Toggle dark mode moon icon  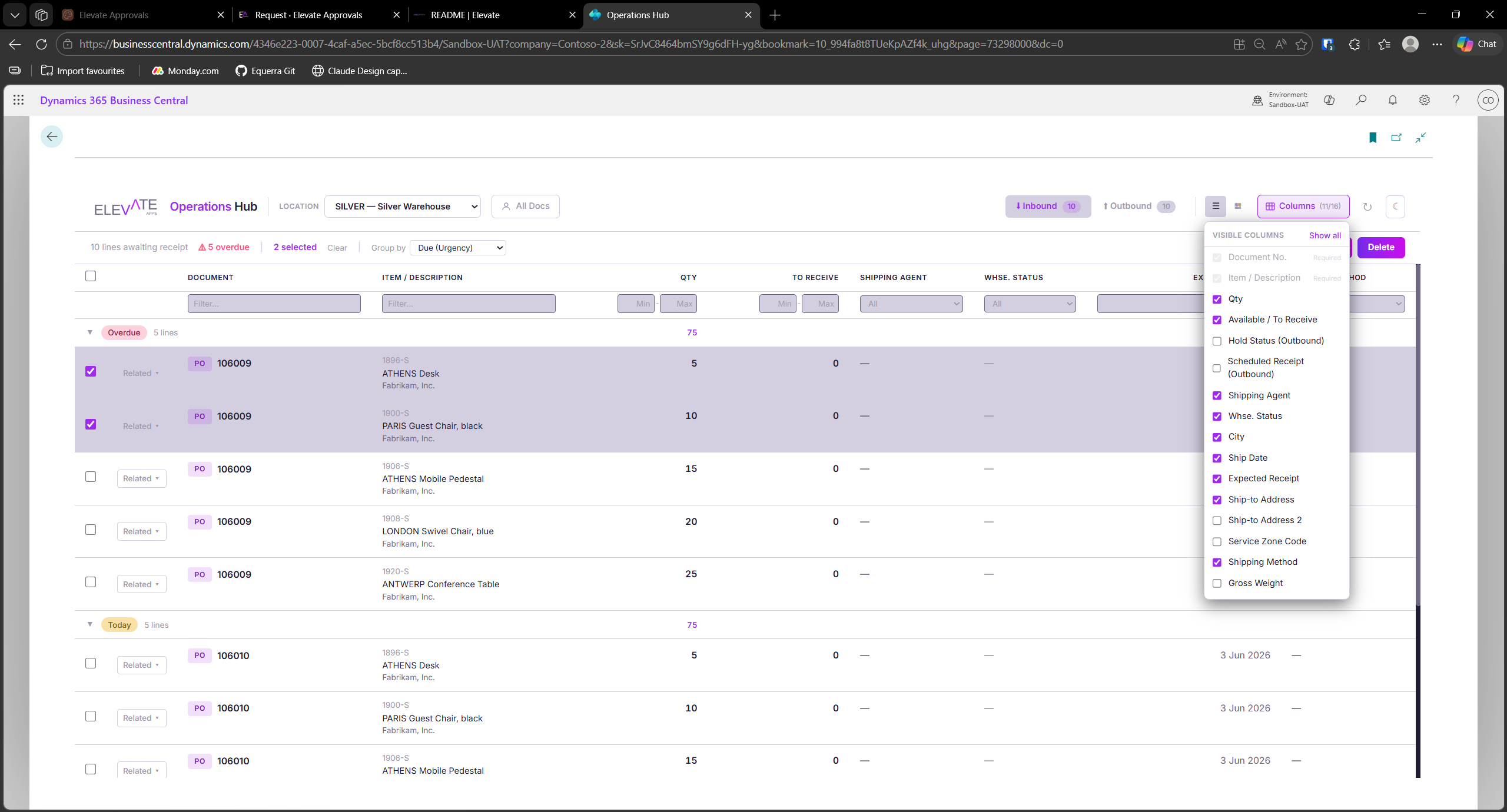(x=1395, y=207)
